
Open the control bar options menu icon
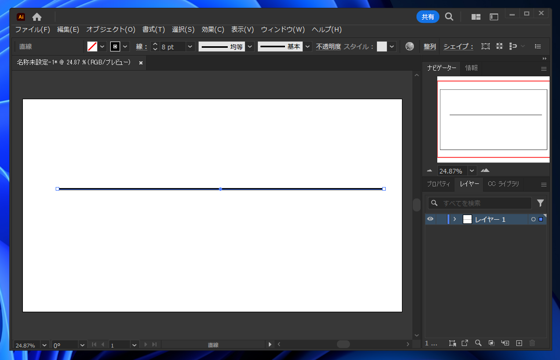(538, 46)
